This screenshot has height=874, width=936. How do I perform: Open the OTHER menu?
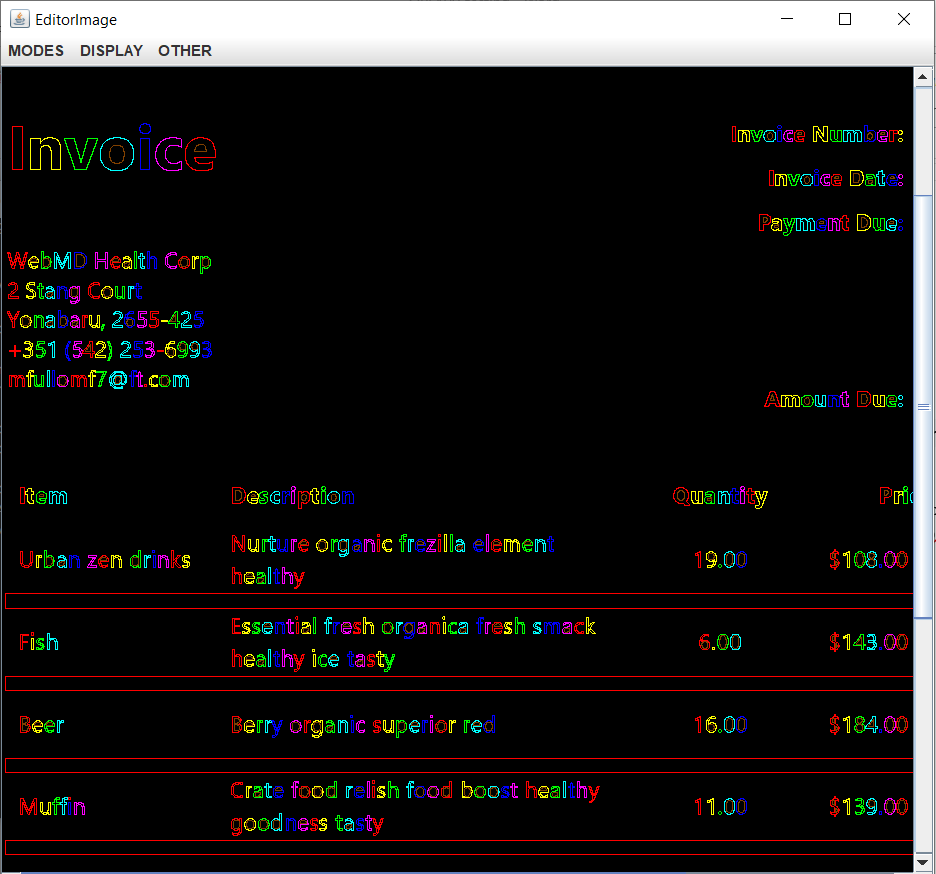185,51
